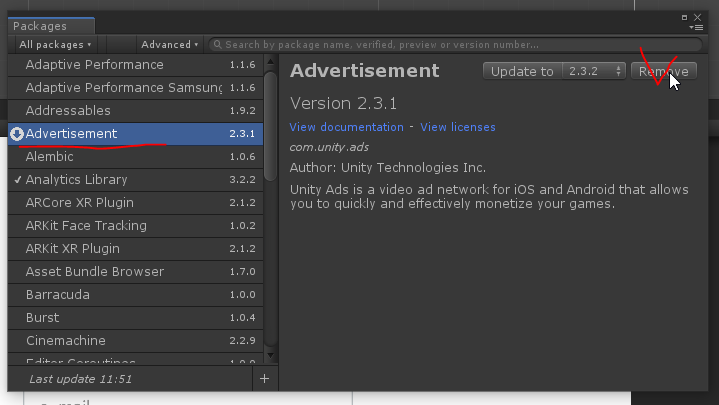Open the 2.3.2 version dropdown
719x405 pixels.
click(x=594, y=71)
